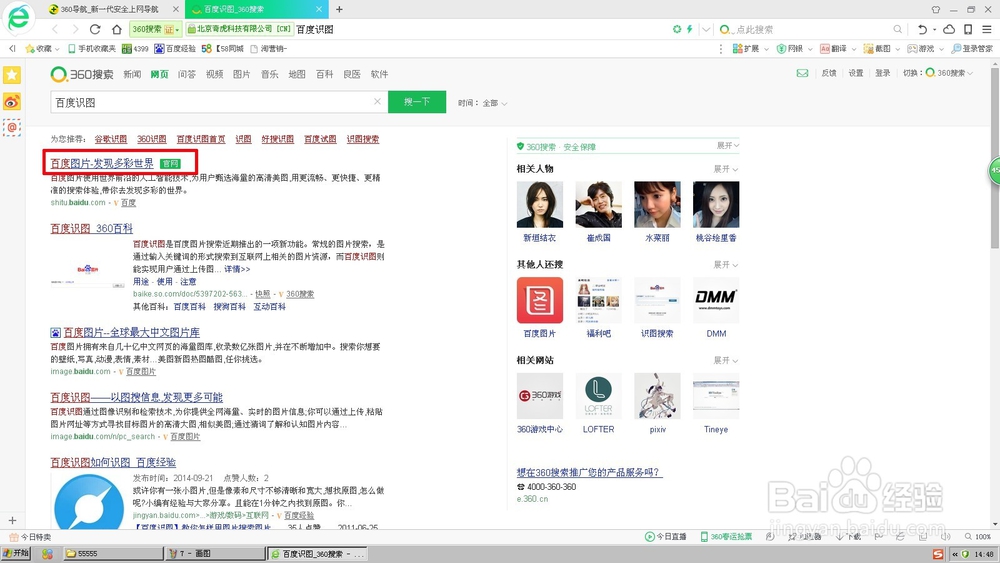Clear search text with X icon
1000x563 pixels.
(377, 101)
